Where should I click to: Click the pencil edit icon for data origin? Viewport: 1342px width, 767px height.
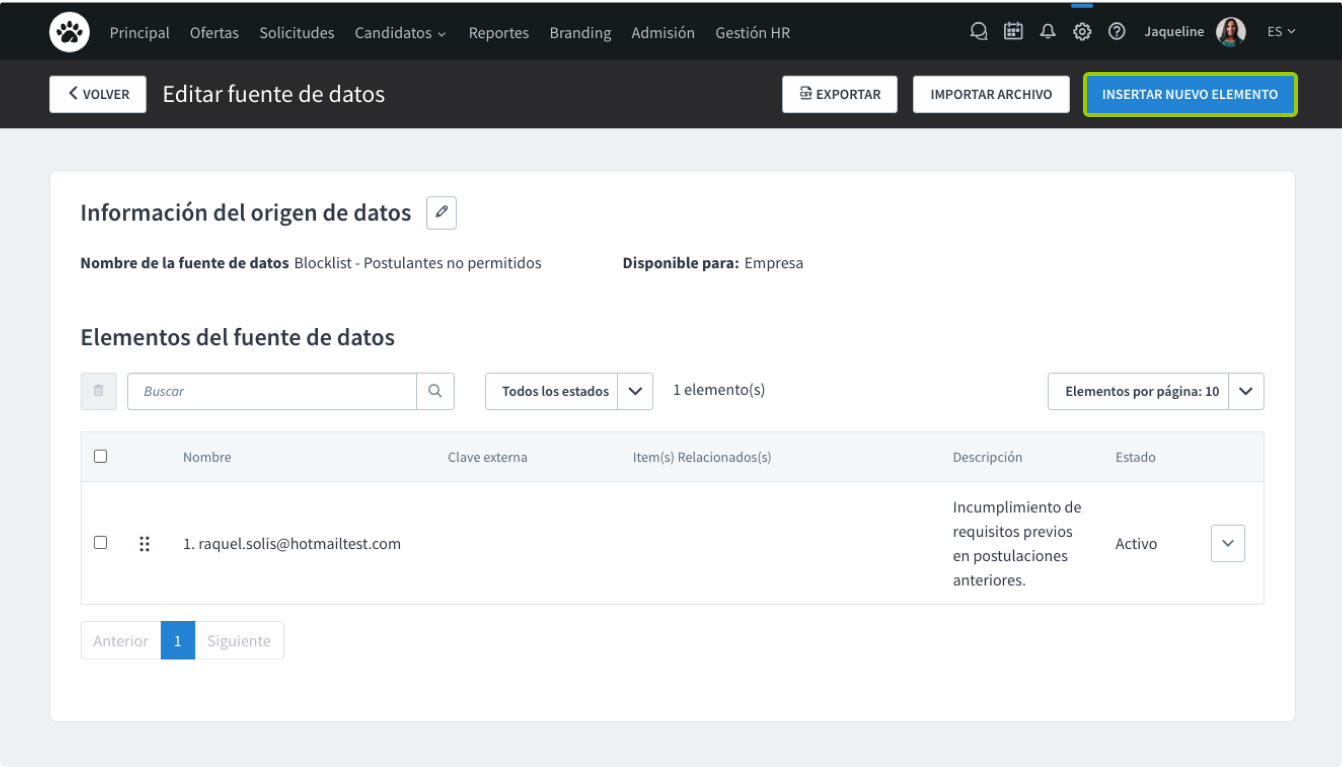click(x=441, y=213)
